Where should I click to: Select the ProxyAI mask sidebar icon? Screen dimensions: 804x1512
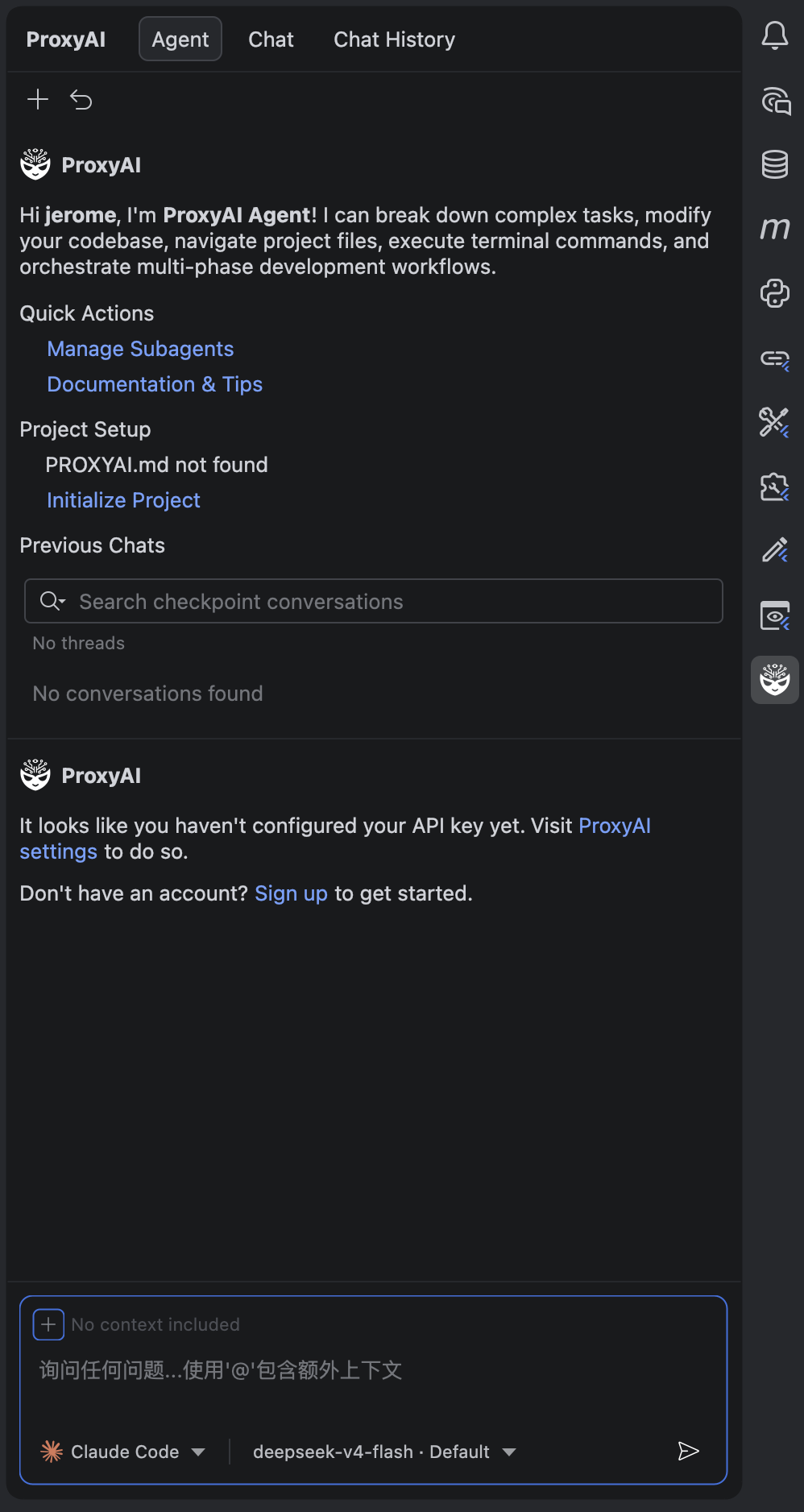tap(775, 680)
